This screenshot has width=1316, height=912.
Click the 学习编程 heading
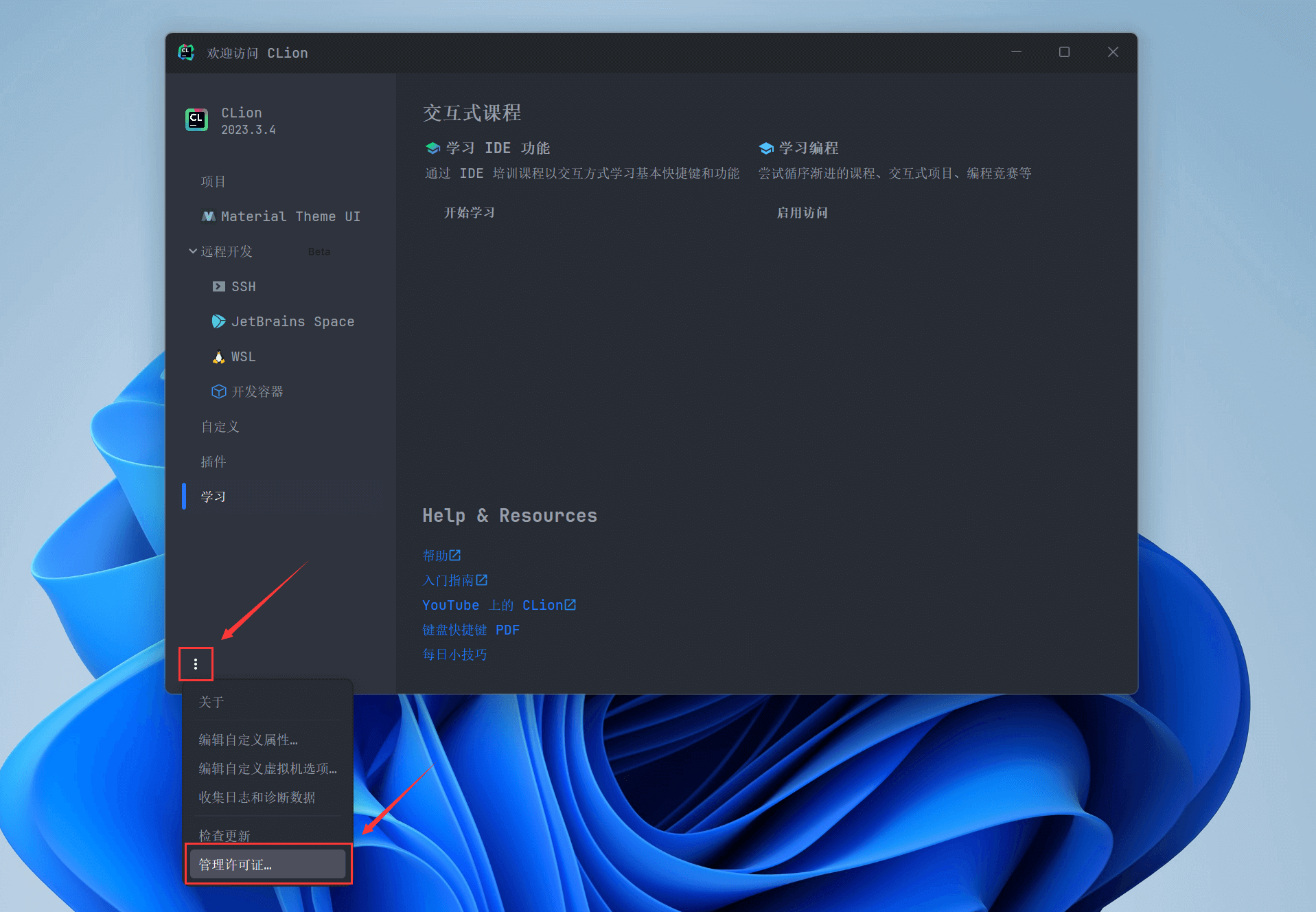click(809, 148)
